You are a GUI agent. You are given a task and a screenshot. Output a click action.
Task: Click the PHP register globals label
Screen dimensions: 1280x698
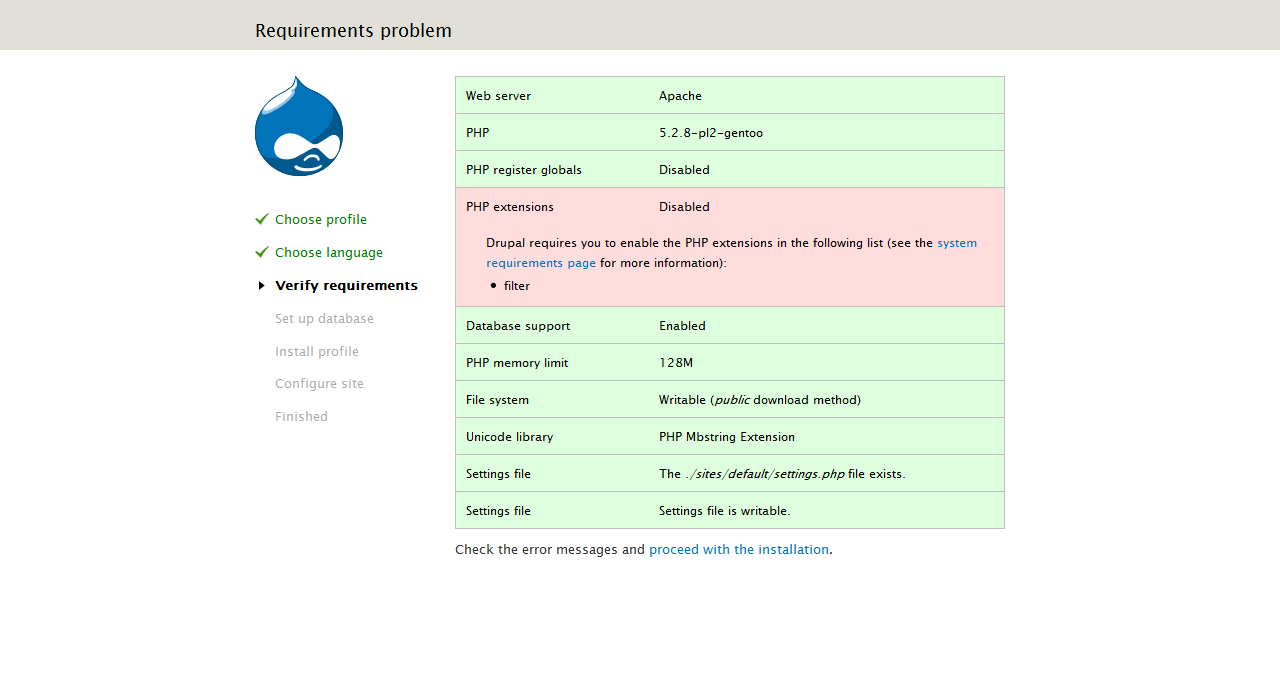click(x=524, y=170)
